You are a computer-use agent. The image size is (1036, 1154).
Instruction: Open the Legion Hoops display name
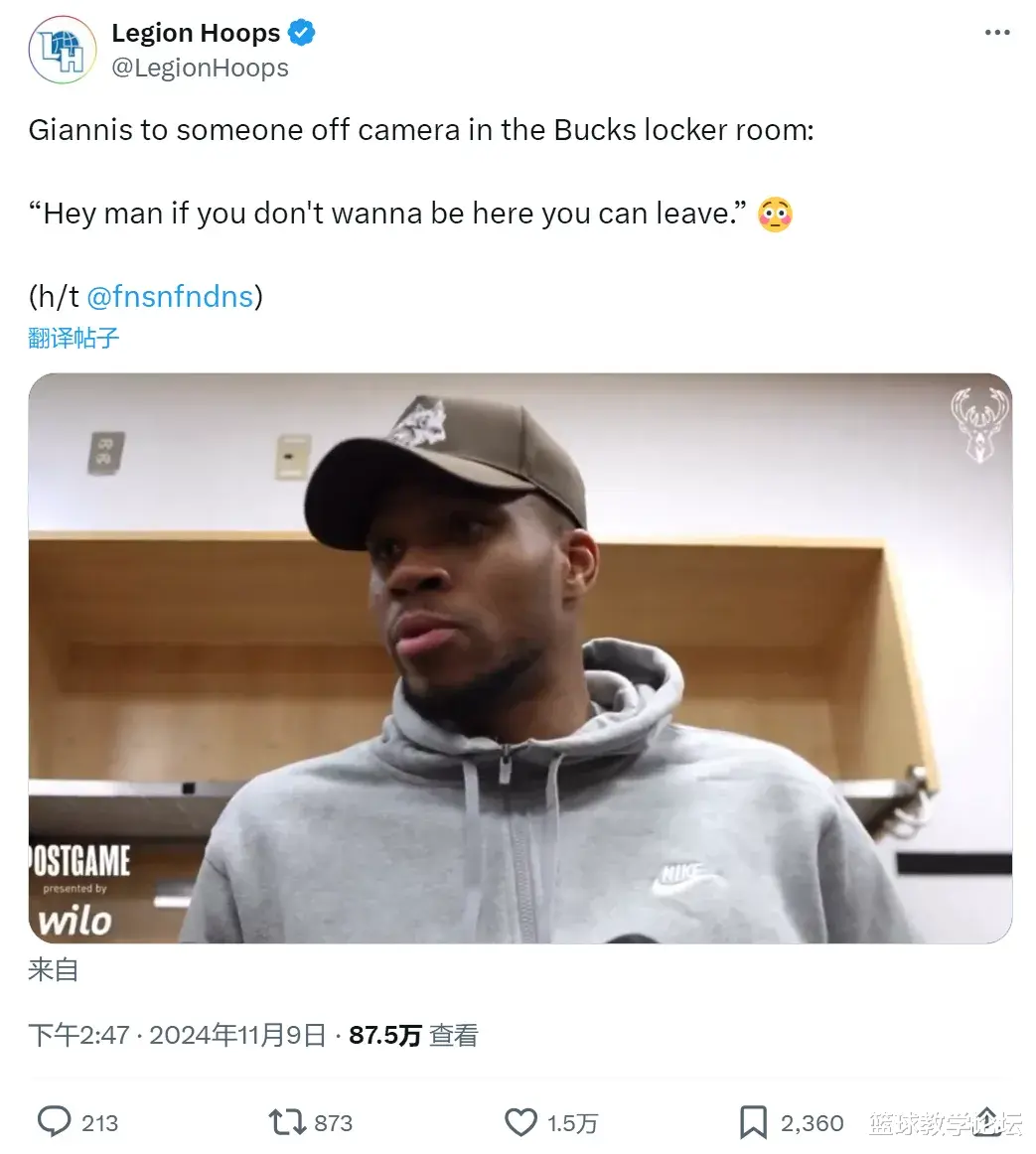click(196, 33)
